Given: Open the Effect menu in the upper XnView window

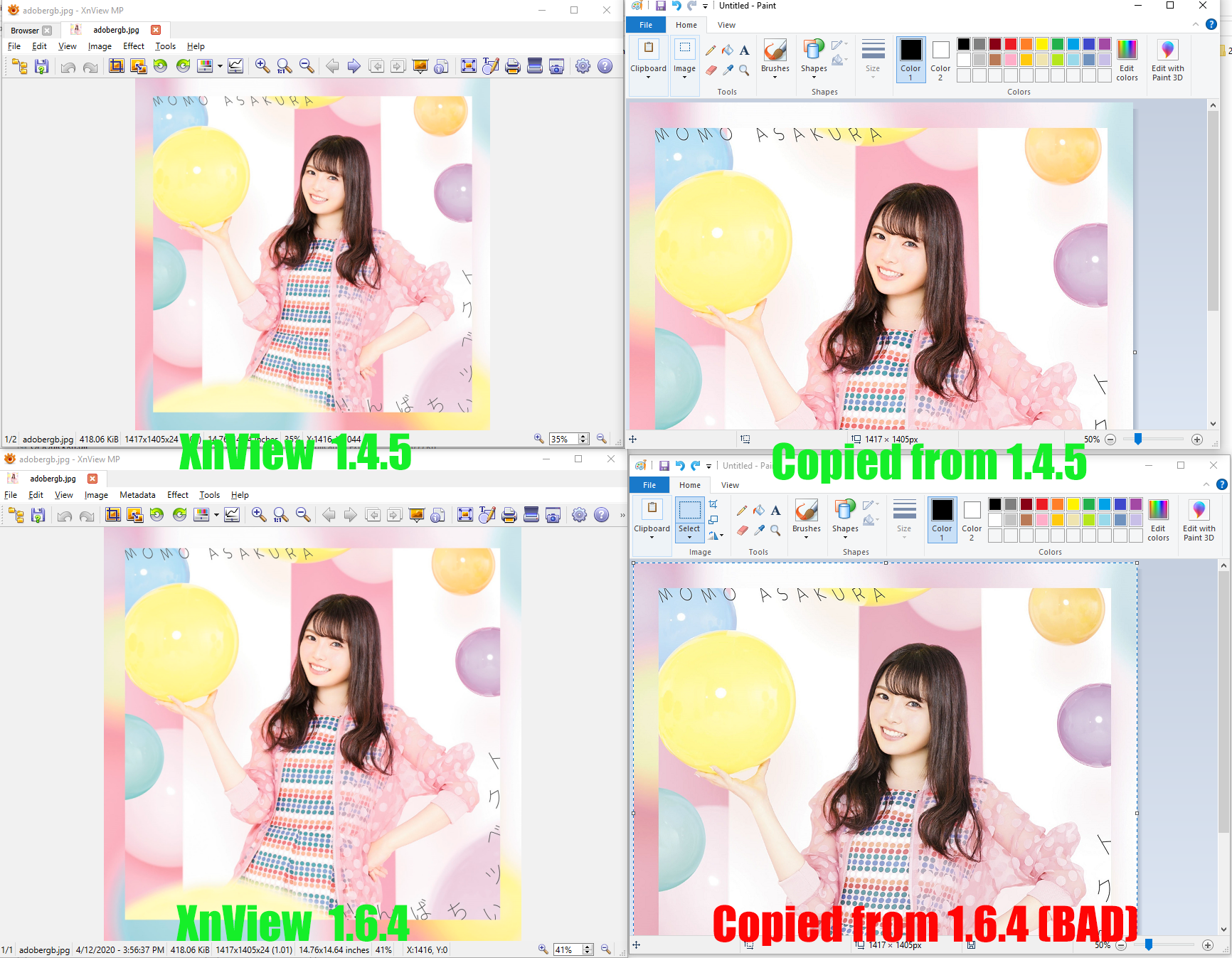Looking at the screenshot, I should click(x=134, y=46).
